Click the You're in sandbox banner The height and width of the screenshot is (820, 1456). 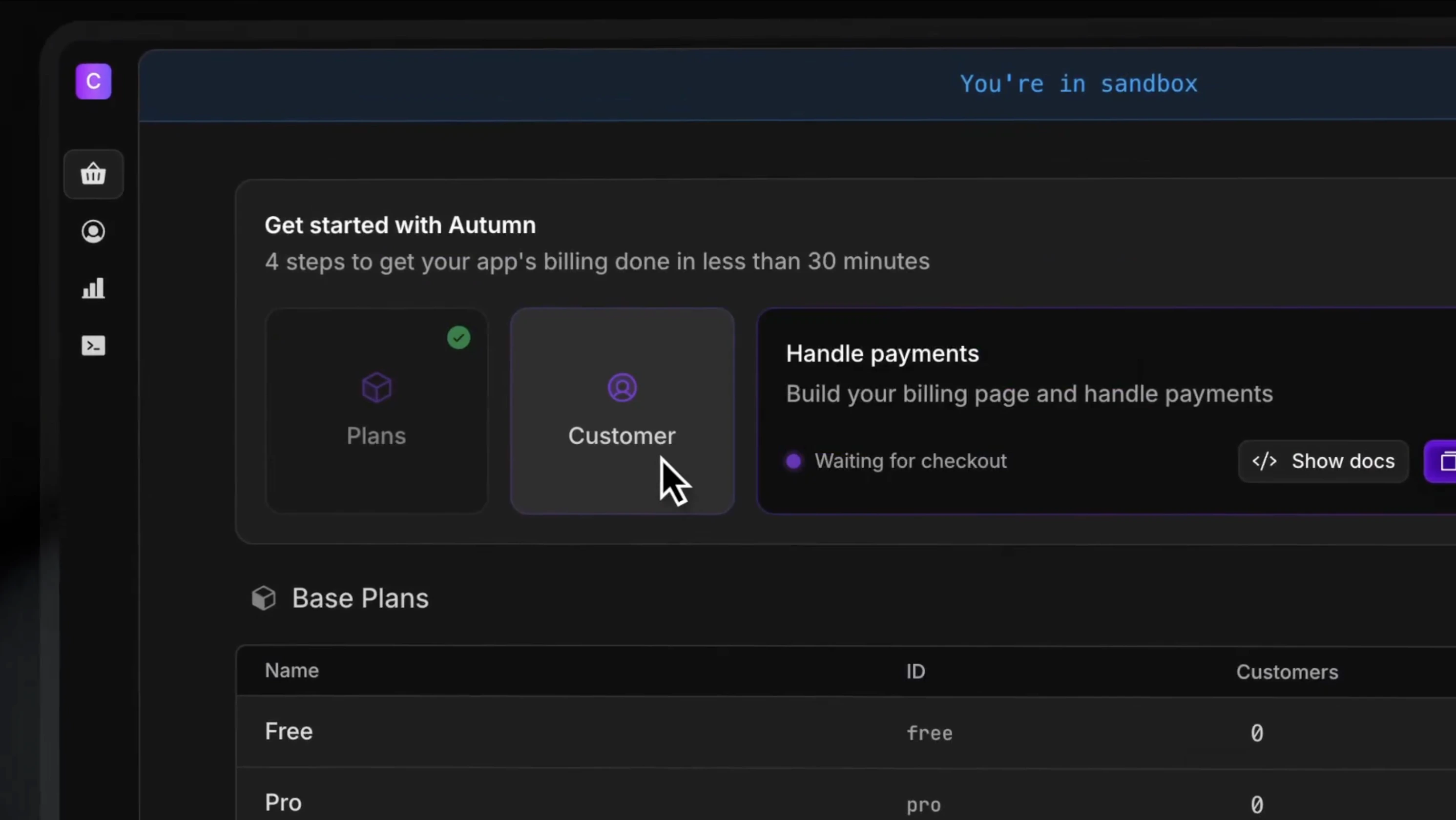[x=1079, y=84]
